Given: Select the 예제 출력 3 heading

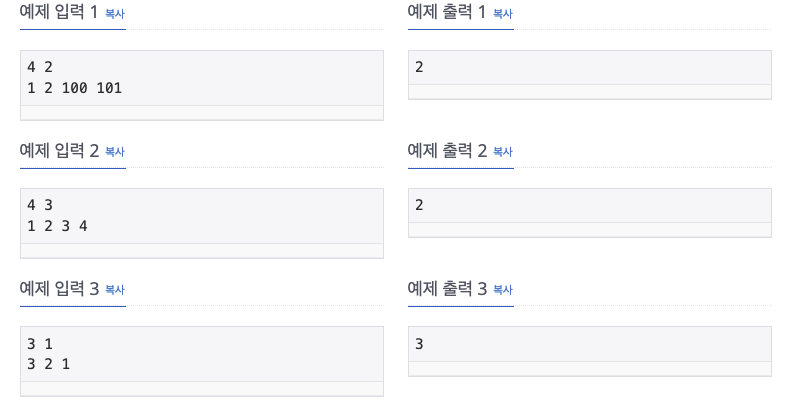Looking at the screenshot, I should tap(447, 289).
